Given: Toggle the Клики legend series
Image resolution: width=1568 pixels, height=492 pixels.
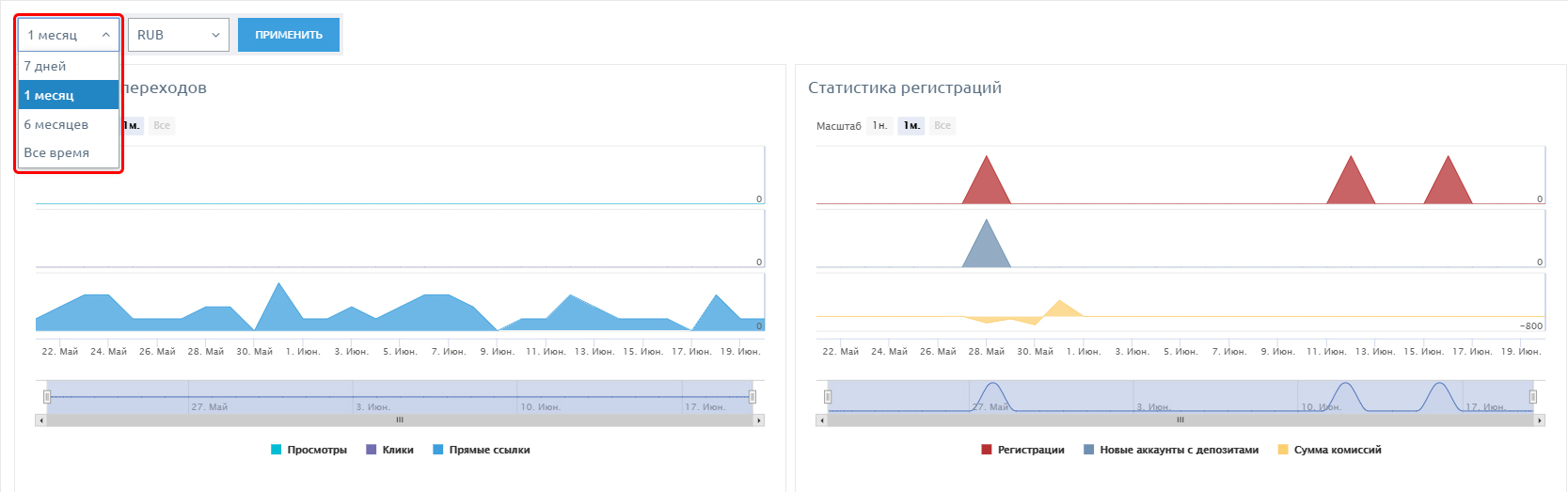Looking at the screenshot, I should point(389,450).
